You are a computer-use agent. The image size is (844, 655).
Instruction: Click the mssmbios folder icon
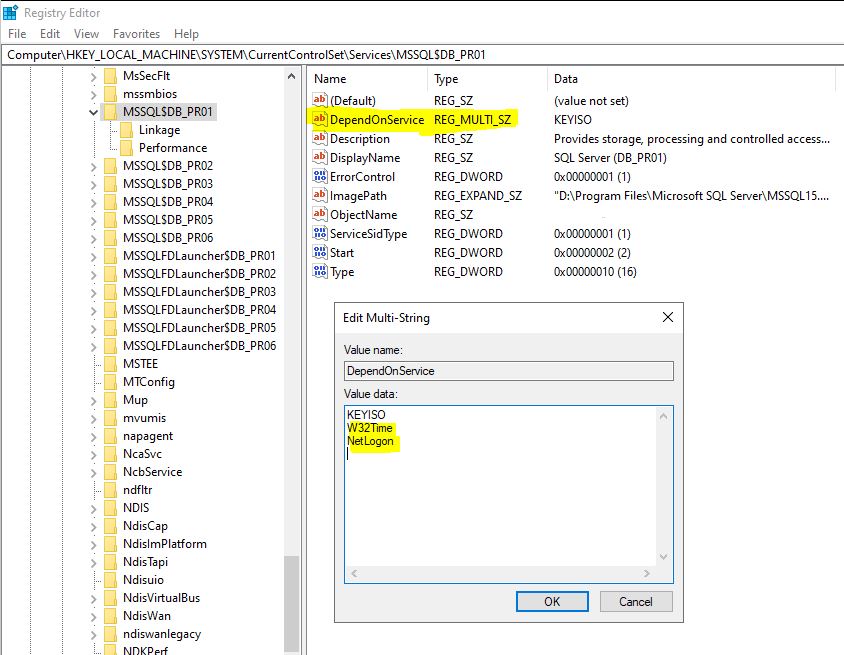(x=110, y=94)
